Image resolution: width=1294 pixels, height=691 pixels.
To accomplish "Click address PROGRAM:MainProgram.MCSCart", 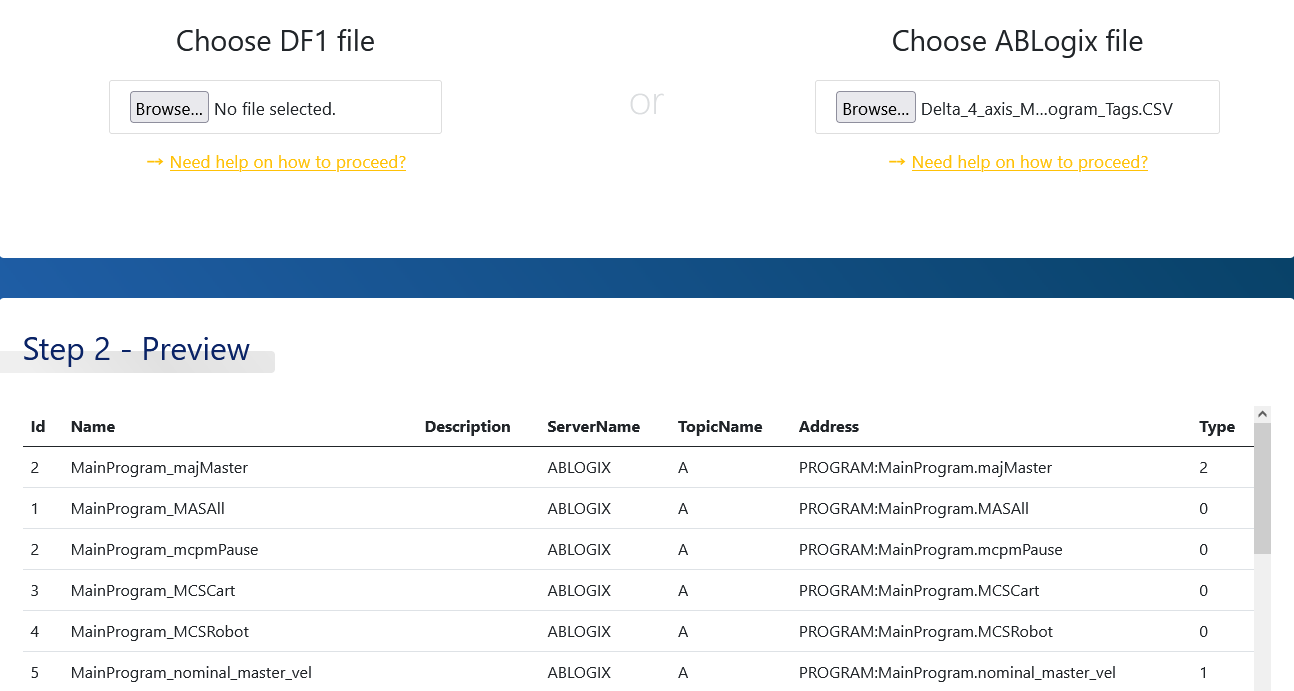I will point(919,590).
